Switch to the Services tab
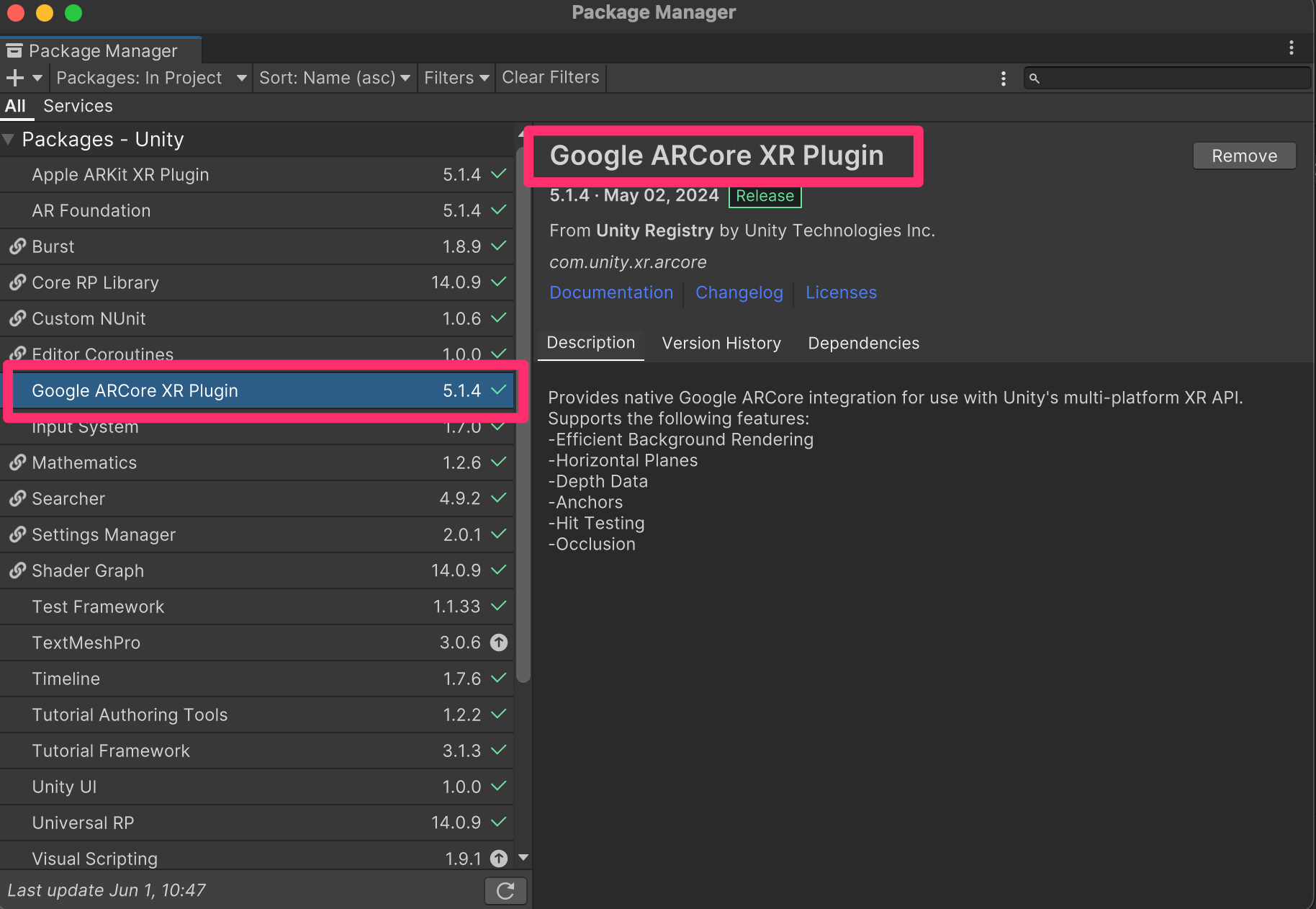Image resolution: width=1316 pixels, height=909 pixels. (x=78, y=107)
